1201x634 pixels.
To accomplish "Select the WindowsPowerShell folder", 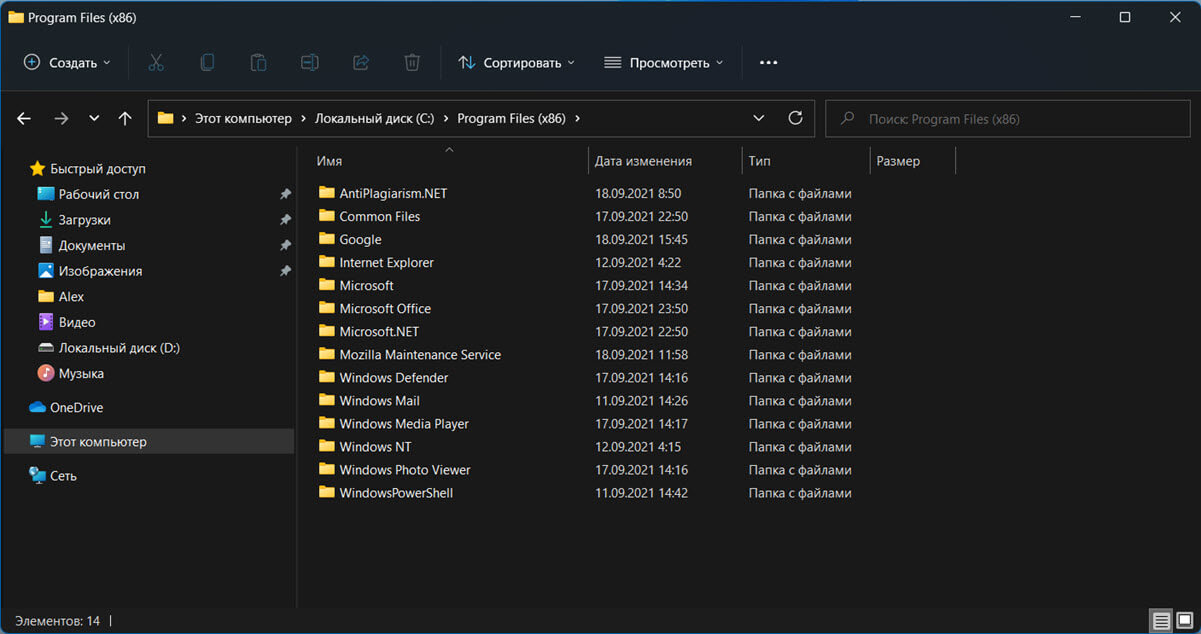I will point(396,492).
